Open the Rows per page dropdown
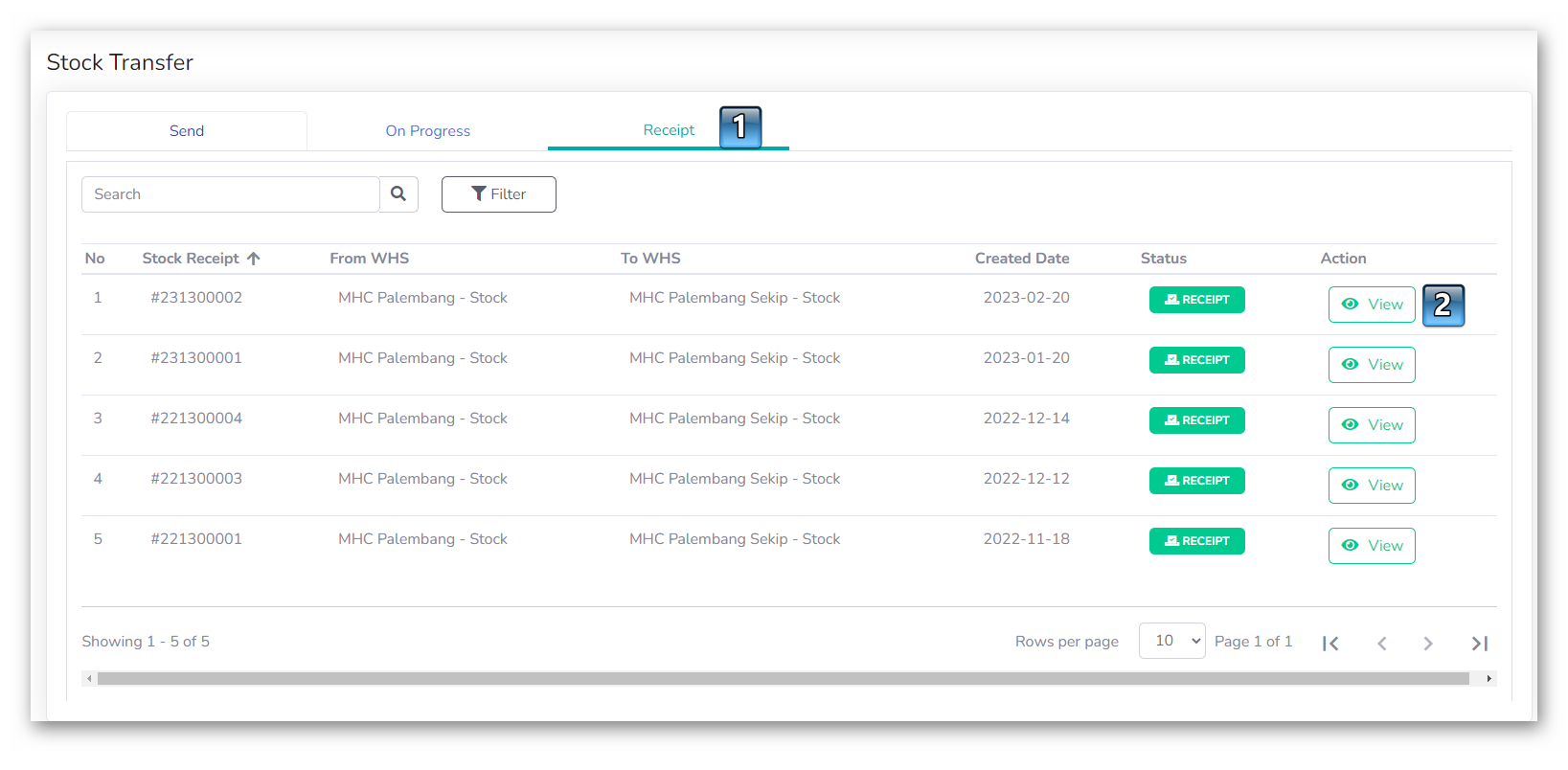This screenshot has width=1568, height=770. pos(1171,641)
